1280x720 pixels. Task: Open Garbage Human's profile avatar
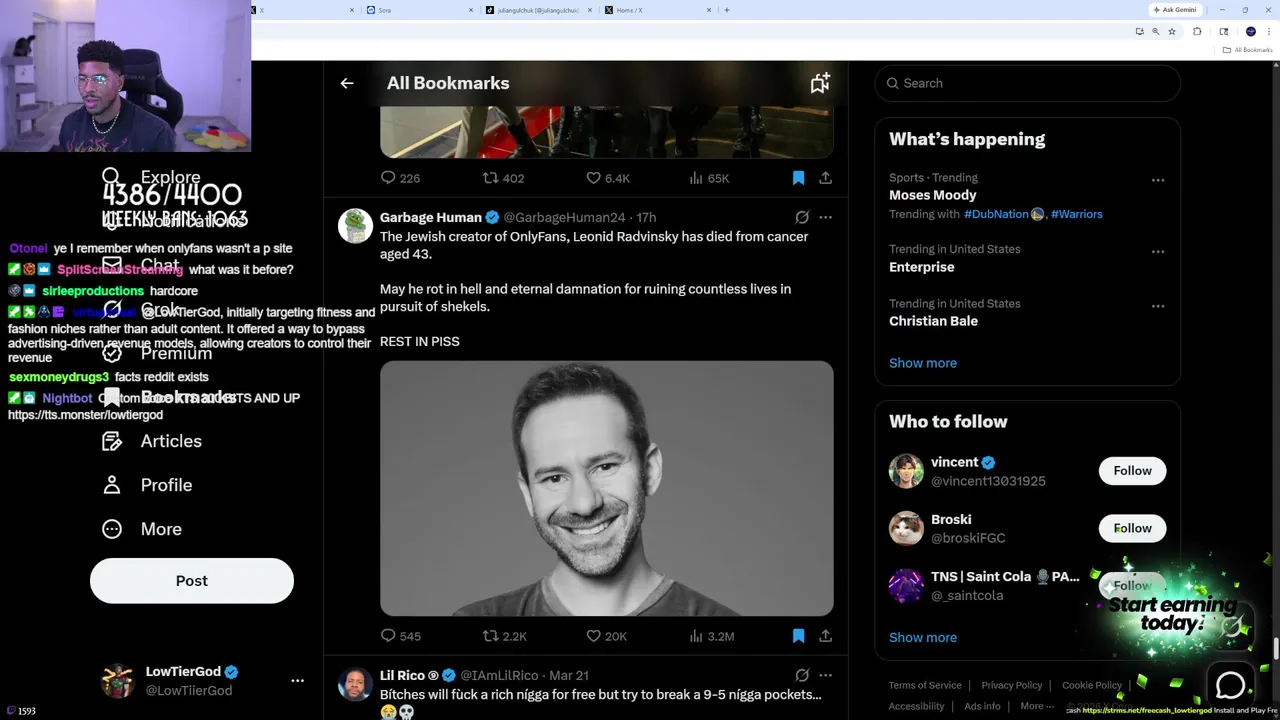(355, 226)
